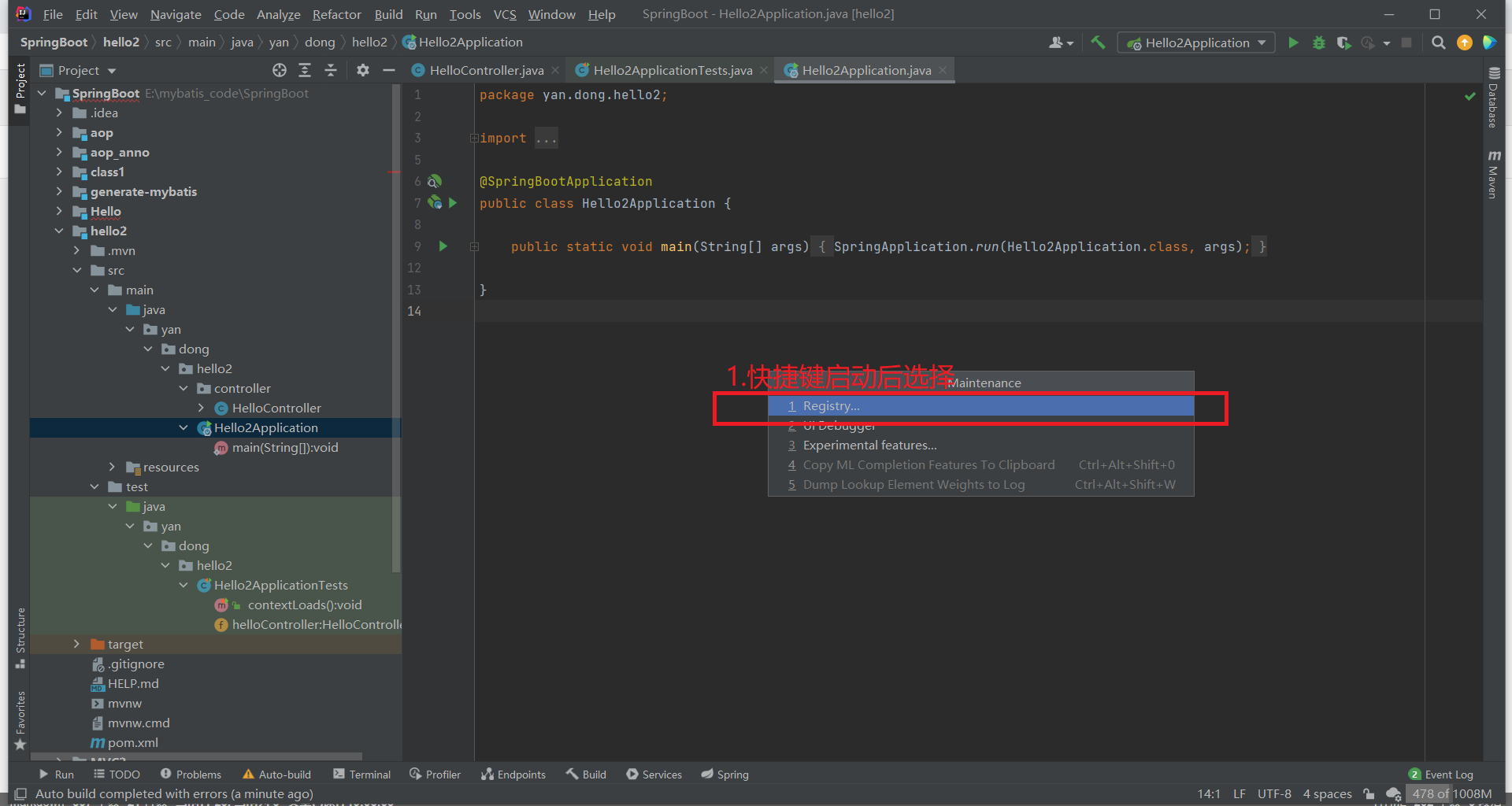Image resolution: width=1512 pixels, height=806 pixels.
Task: Open the Hello2Application run configuration dropdown
Action: (x=1196, y=43)
